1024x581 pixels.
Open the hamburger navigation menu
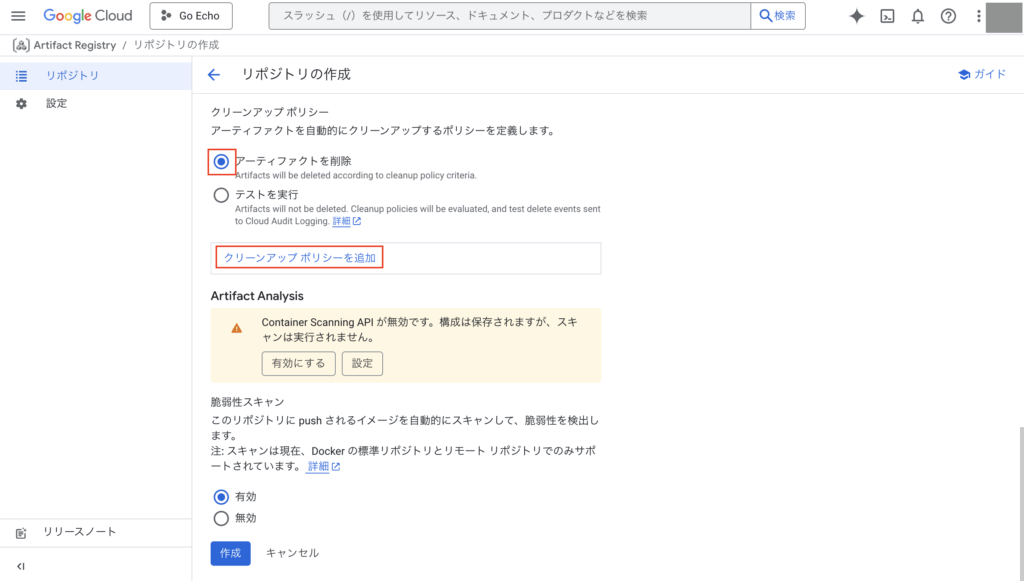click(x=18, y=16)
